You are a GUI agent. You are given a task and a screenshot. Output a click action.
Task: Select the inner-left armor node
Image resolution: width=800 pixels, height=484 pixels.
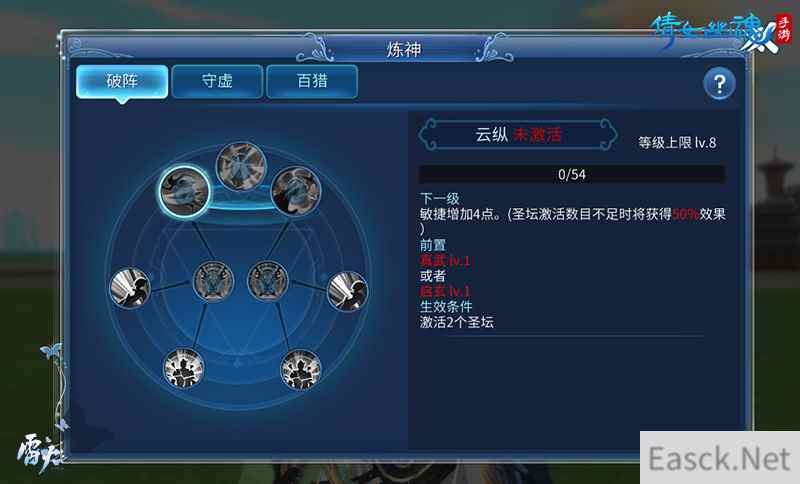click(213, 281)
